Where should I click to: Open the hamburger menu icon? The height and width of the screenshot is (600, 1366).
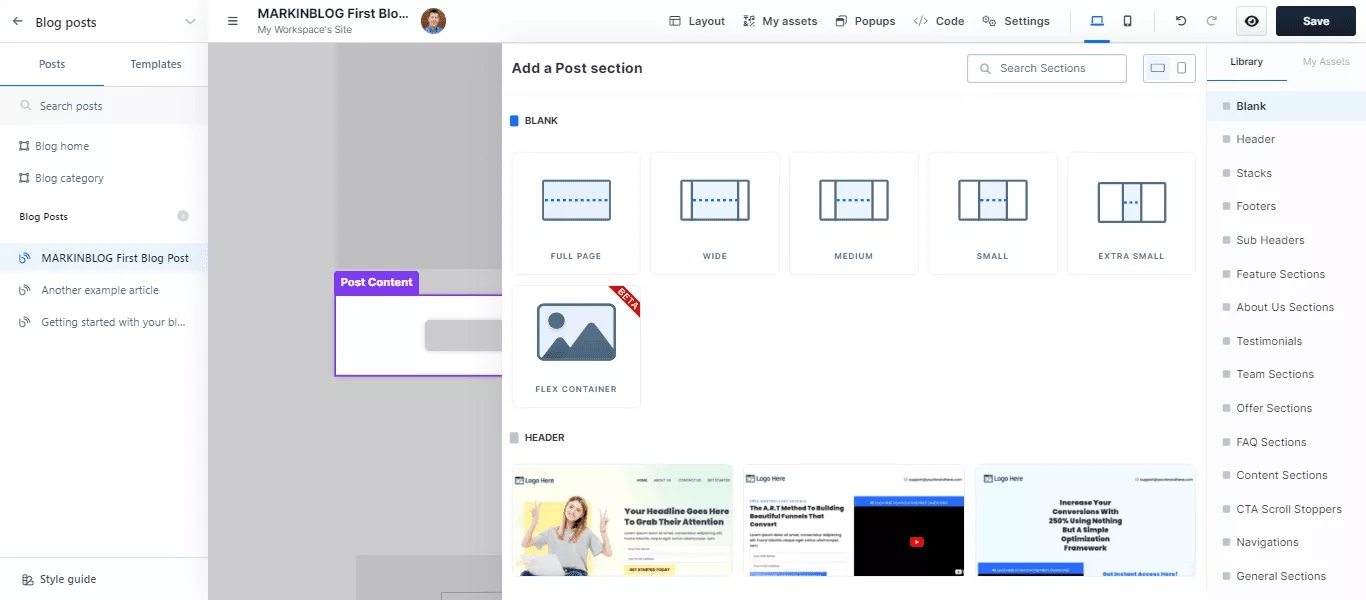click(233, 21)
